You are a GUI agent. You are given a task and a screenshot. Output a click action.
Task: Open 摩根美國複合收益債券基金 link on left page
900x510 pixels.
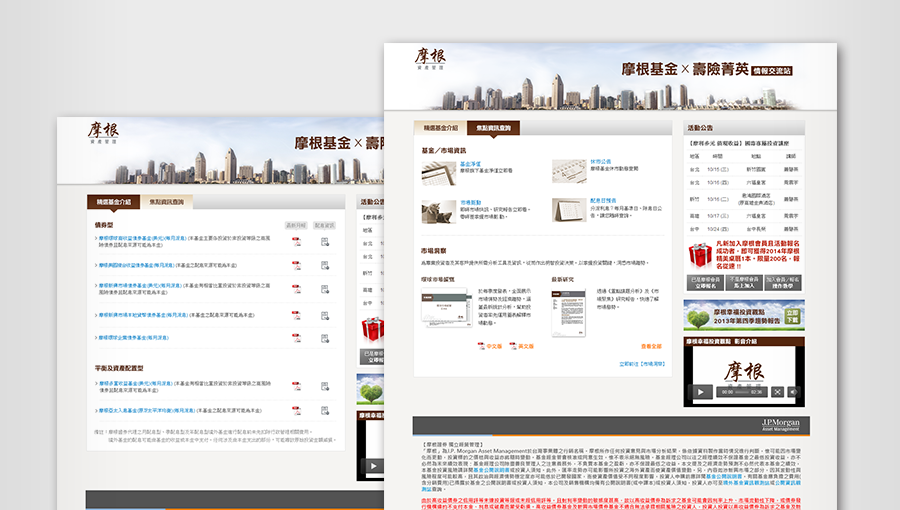click(x=136, y=266)
